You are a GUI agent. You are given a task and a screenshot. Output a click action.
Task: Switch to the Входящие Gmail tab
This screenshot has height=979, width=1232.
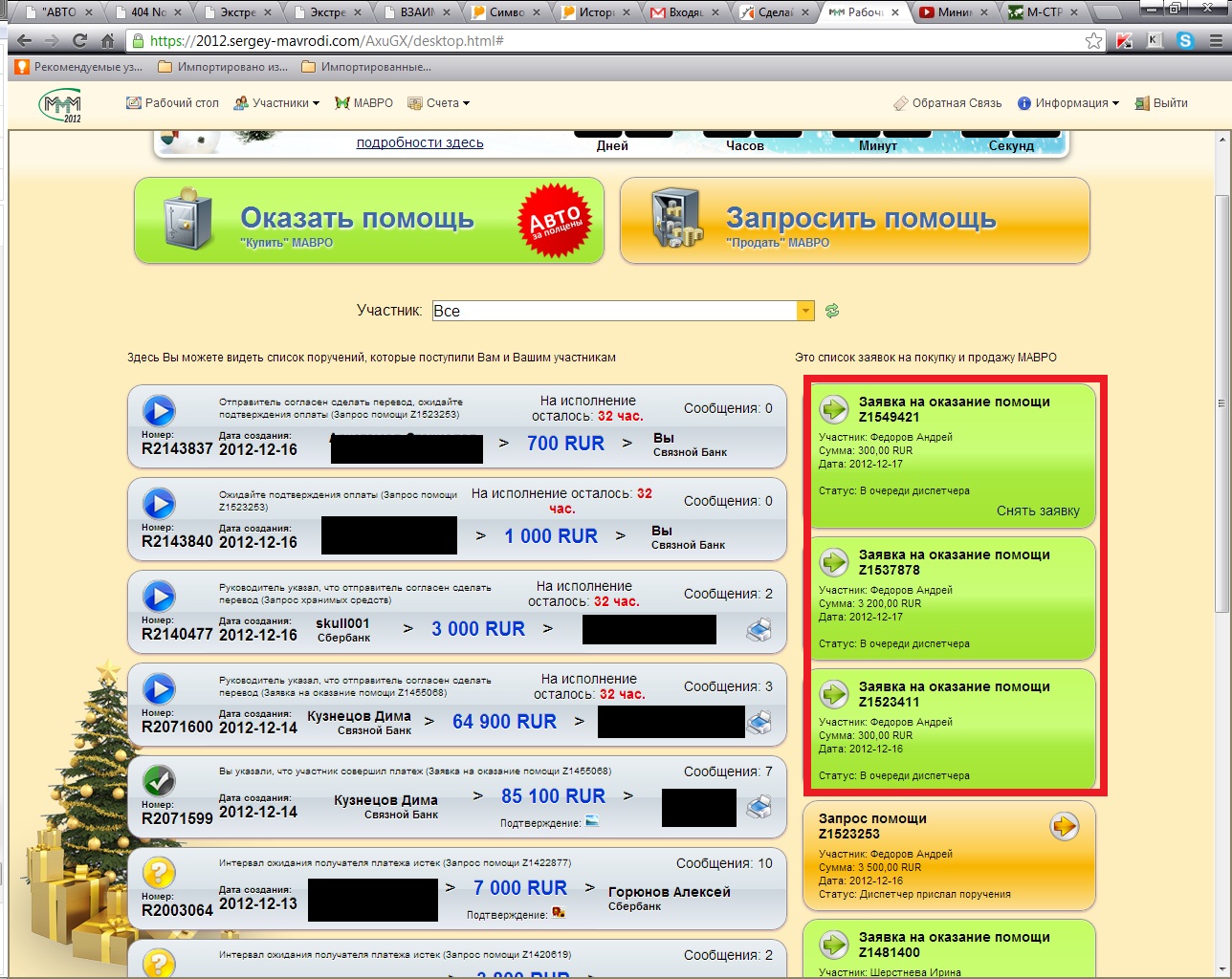[685, 12]
